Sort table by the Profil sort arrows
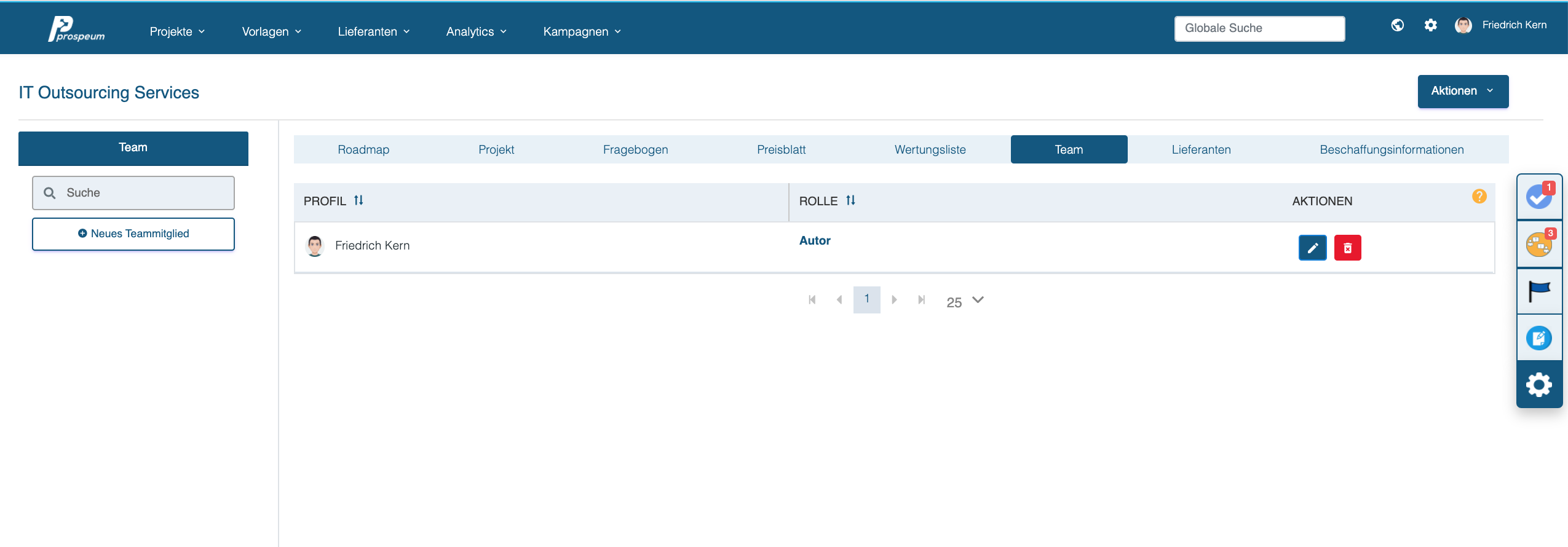The height and width of the screenshot is (547, 1568). [358, 200]
